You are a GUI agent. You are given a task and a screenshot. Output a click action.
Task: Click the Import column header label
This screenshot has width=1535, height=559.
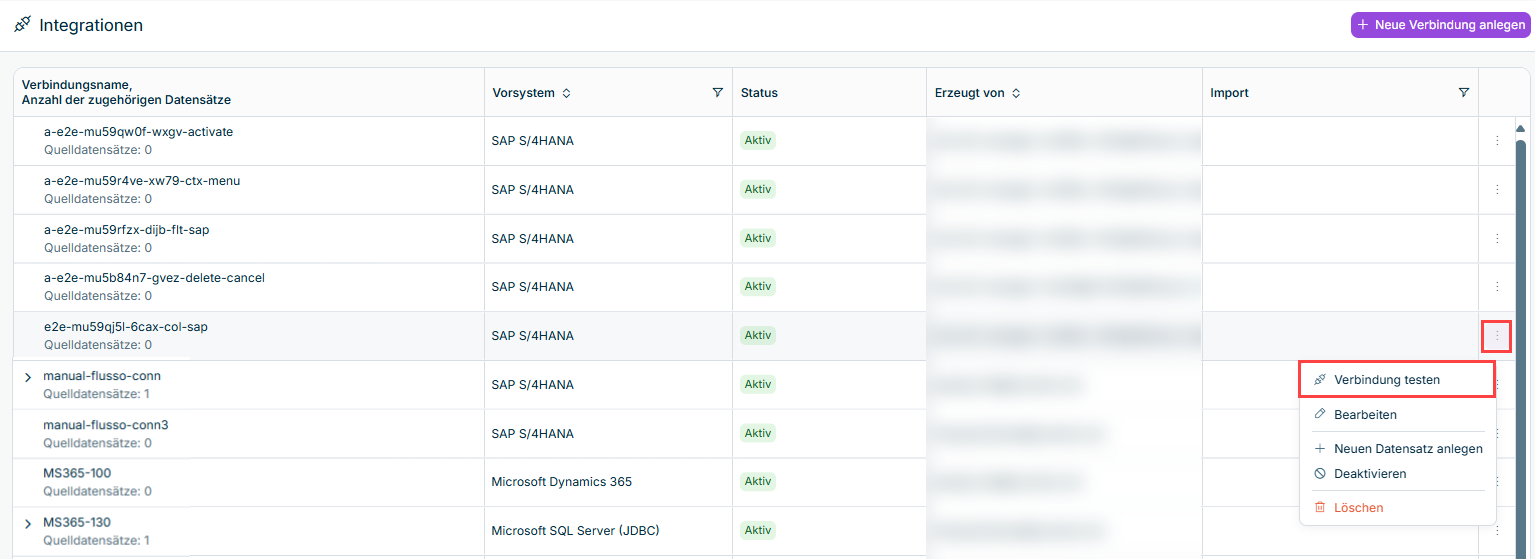click(x=1229, y=93)
